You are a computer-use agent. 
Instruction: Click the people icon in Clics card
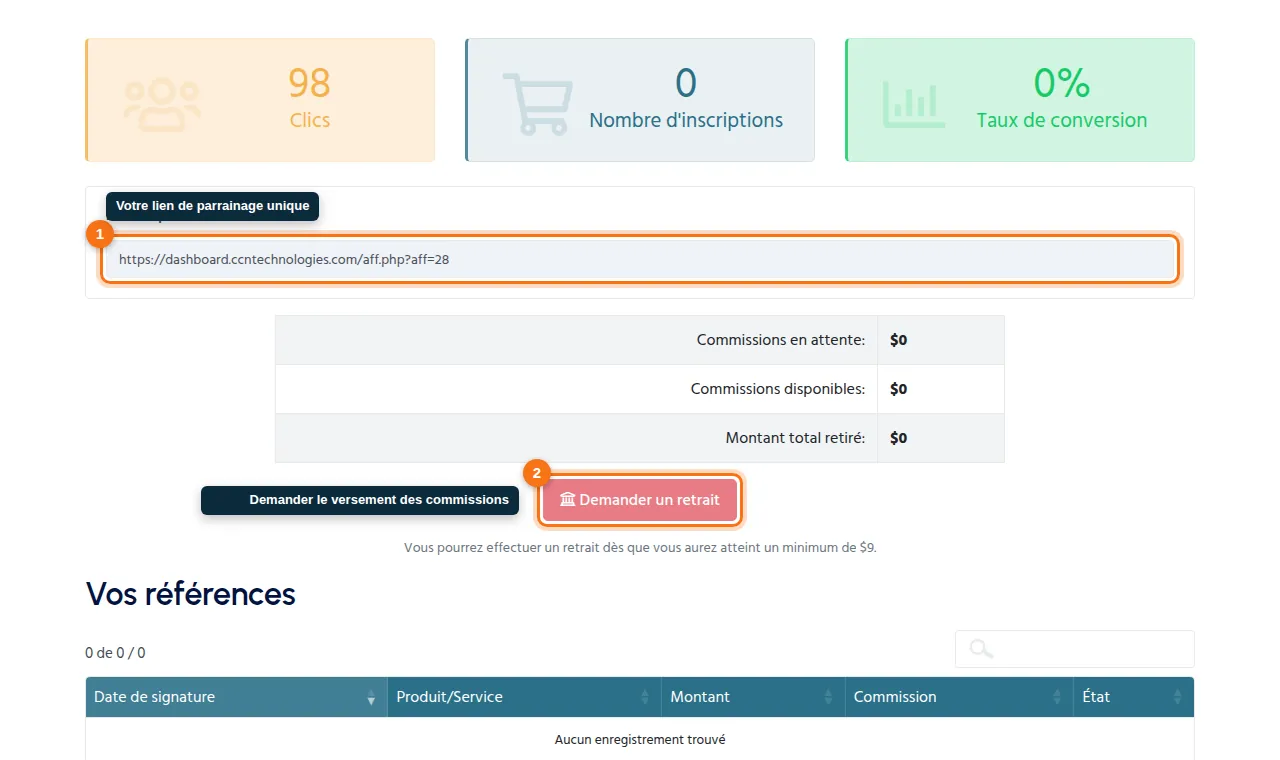[162, 104]
